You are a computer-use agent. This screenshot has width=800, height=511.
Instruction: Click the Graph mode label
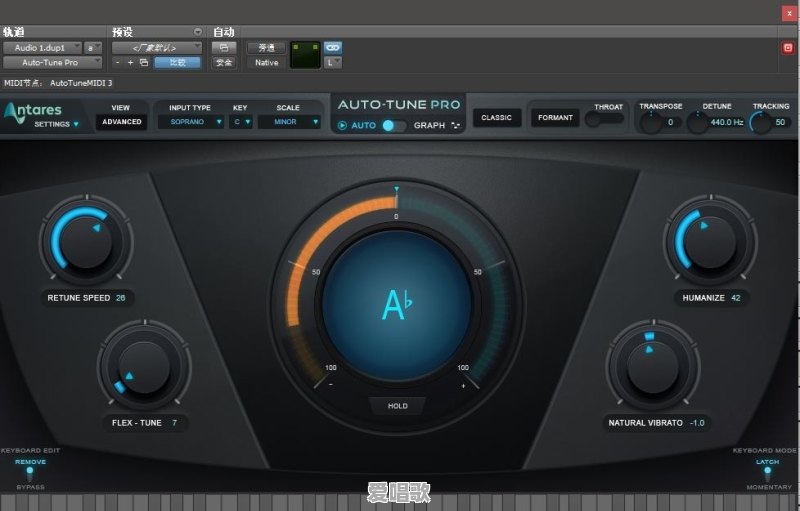[429, 125]
